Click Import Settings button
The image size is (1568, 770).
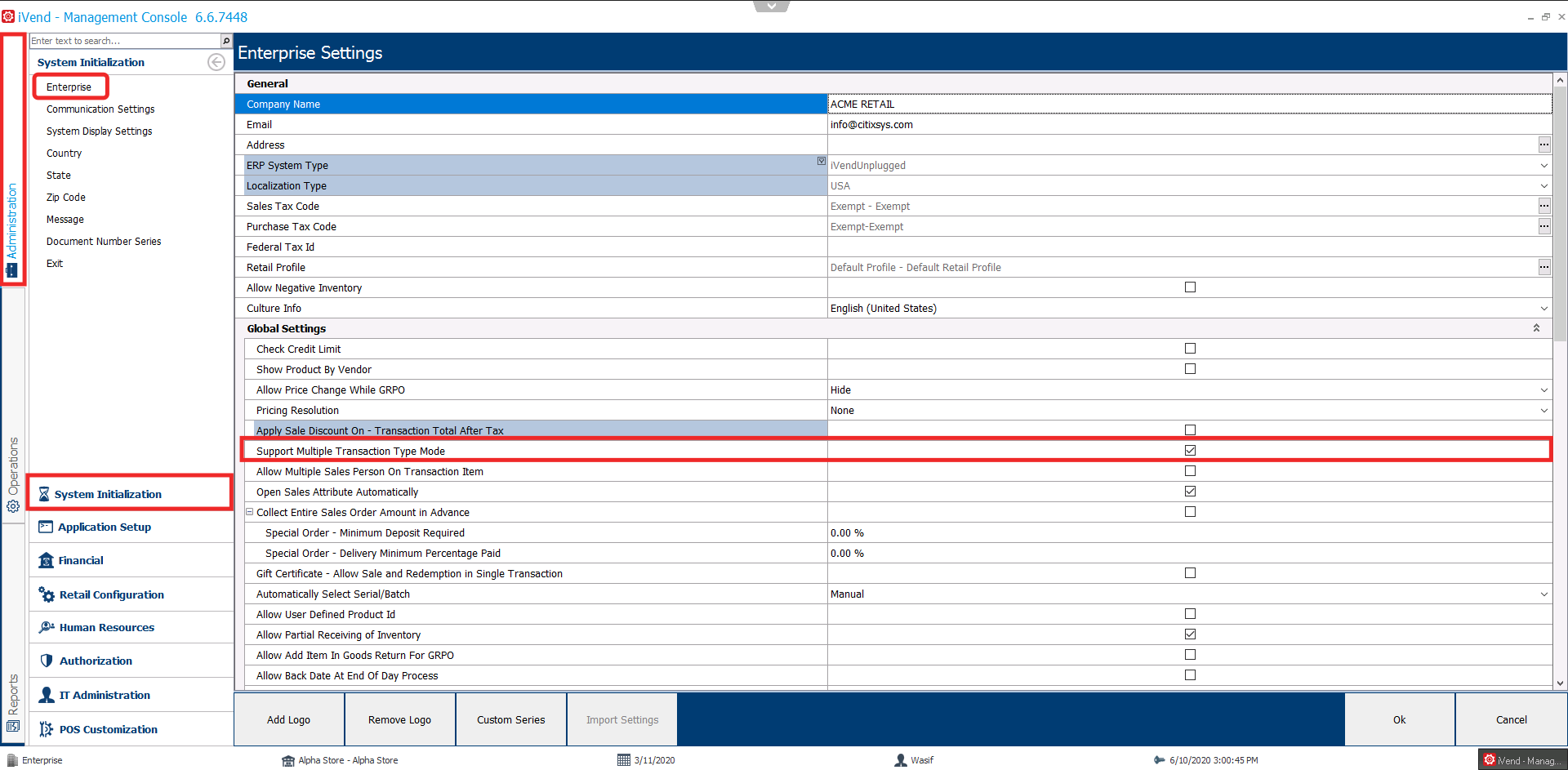pos(622,719)
